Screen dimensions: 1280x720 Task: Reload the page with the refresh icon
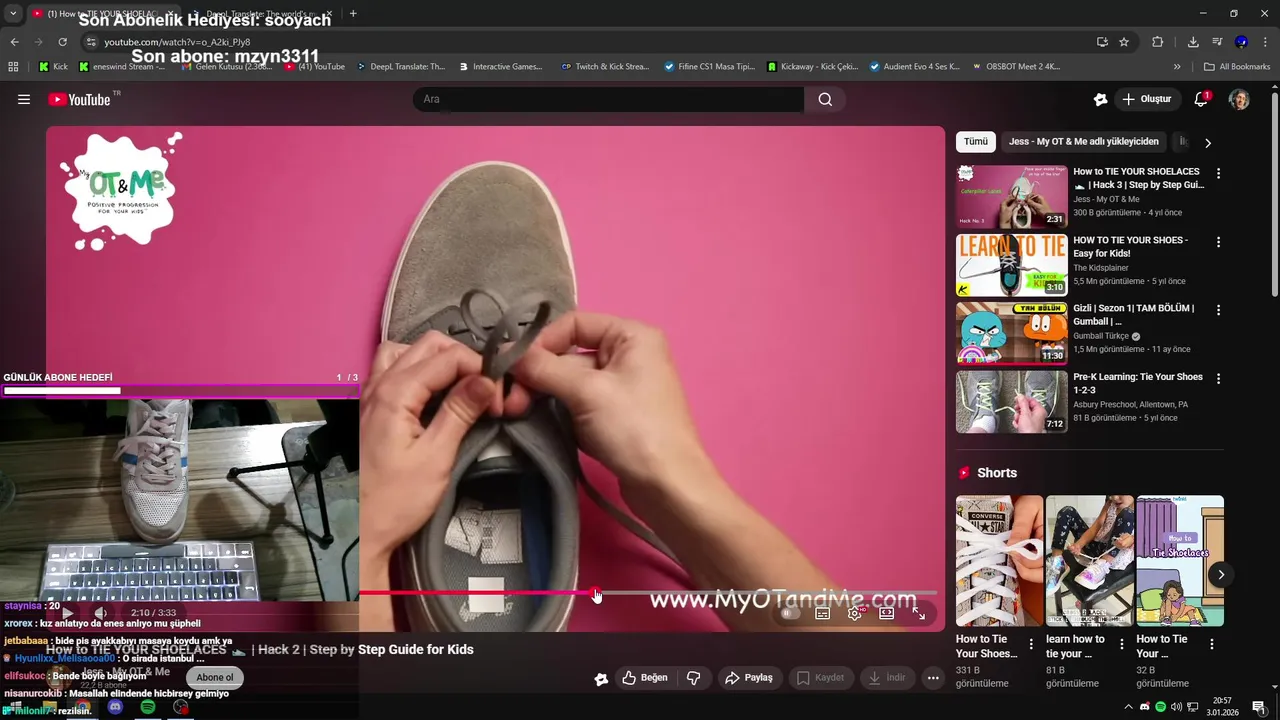tap(62, 42)
